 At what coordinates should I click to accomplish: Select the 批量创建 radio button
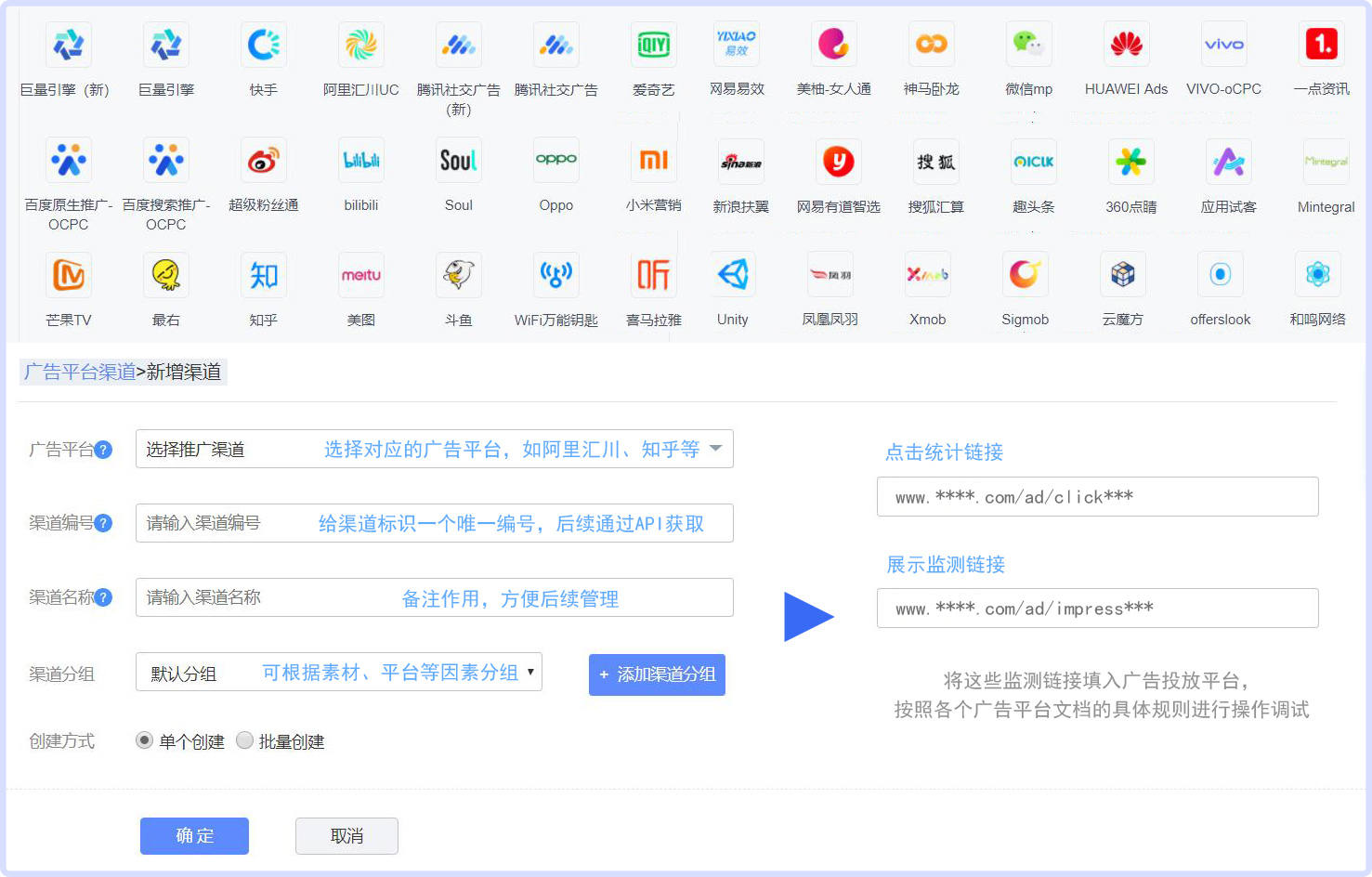point(244,740)
